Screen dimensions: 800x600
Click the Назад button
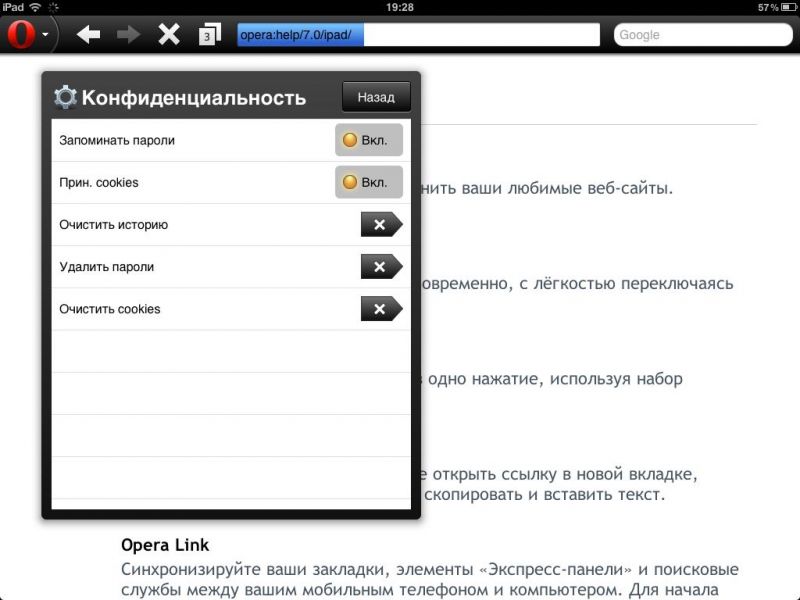point(376,97)
